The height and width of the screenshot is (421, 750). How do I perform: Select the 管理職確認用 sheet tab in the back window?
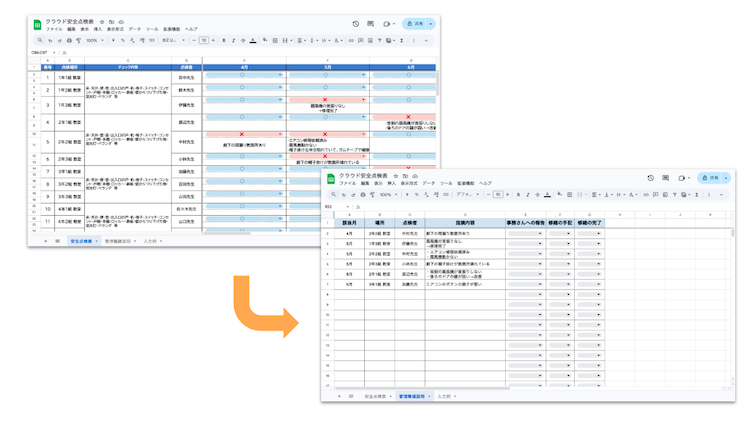coord(120,241)
